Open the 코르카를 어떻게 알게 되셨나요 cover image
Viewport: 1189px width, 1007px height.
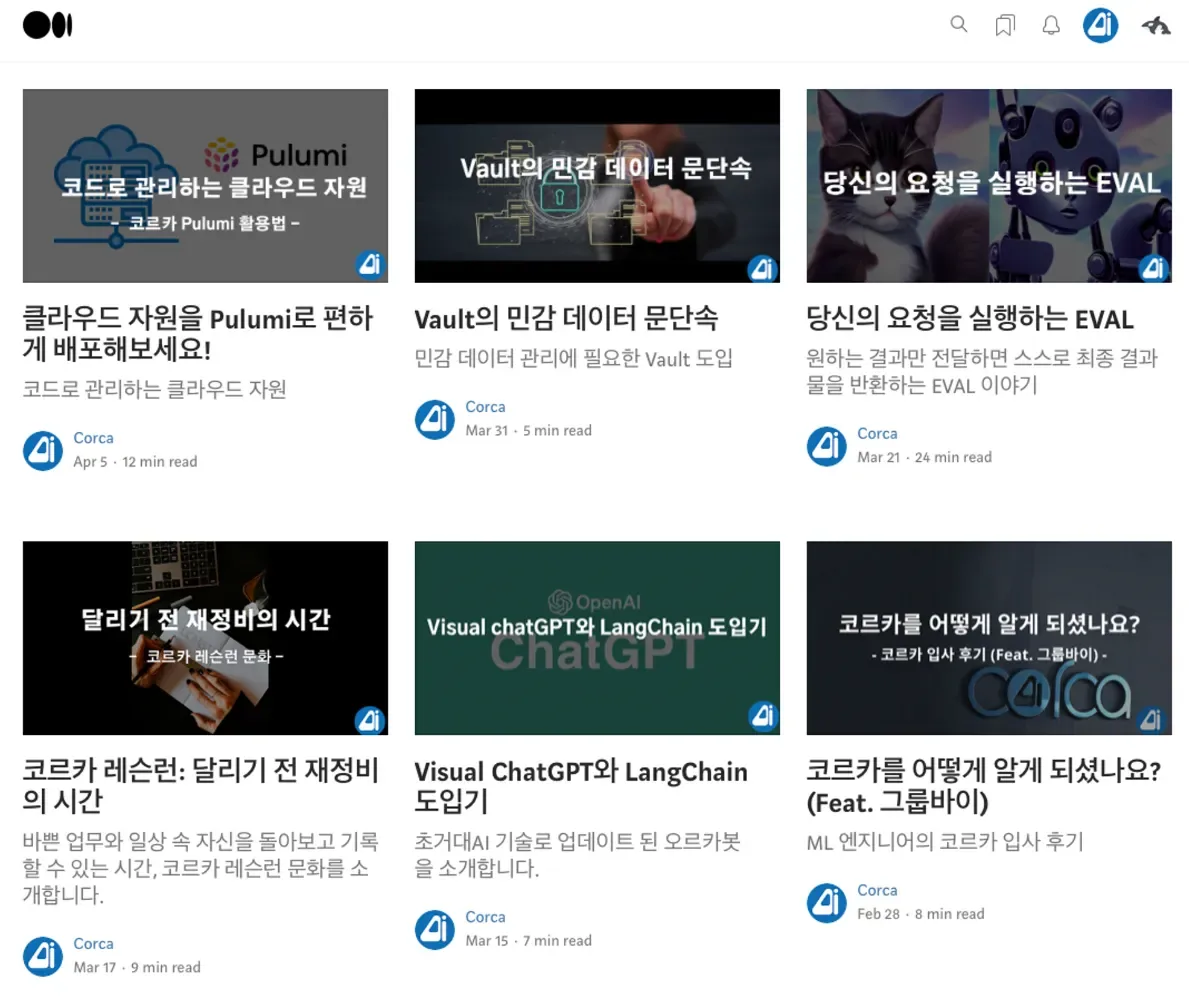[990, 638]
